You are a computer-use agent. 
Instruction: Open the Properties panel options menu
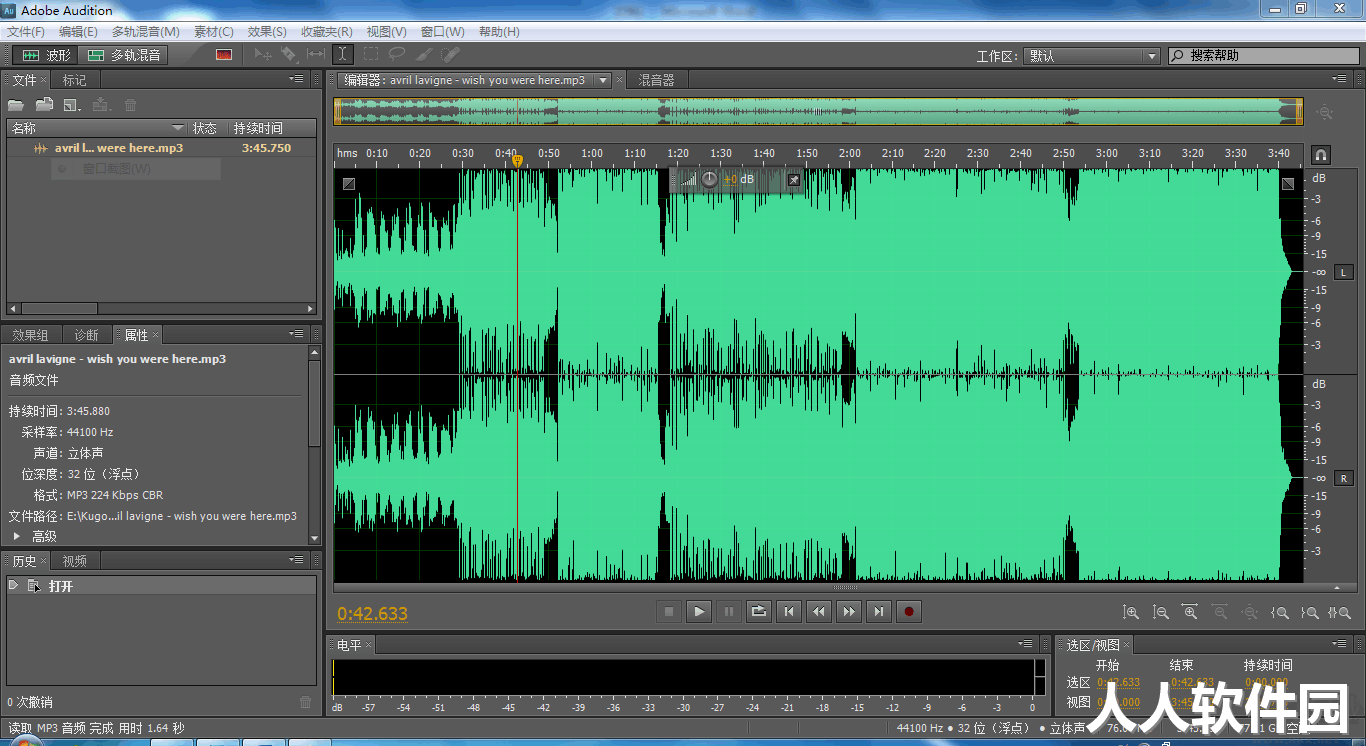(x=297, y=334)
